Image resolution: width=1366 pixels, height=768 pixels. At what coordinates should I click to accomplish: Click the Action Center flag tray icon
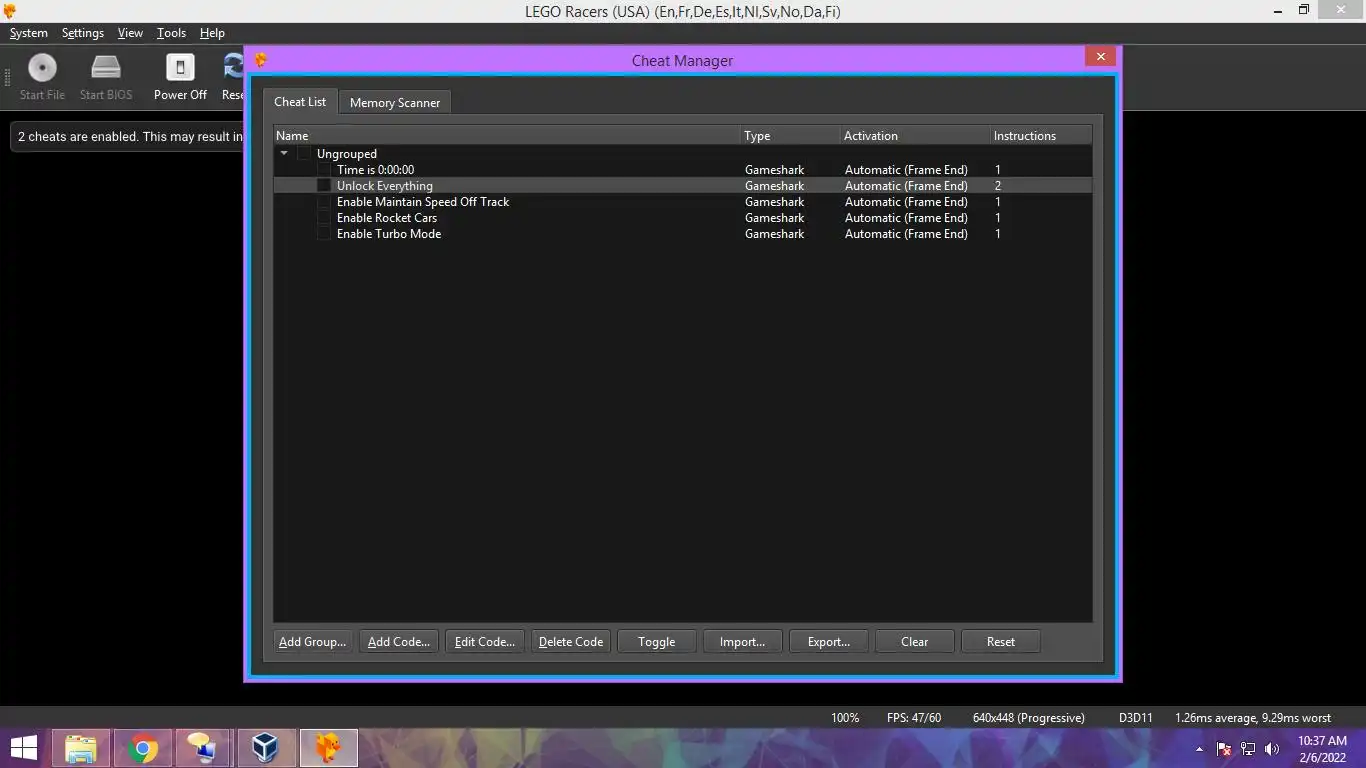[x=1224, y=749]
